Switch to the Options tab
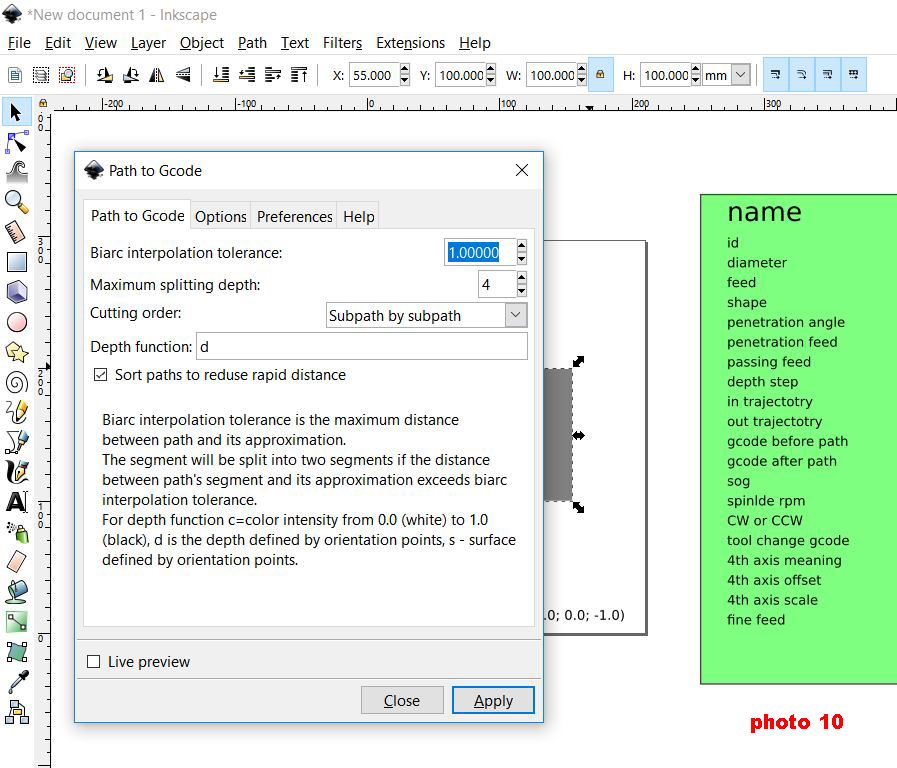 tap(221, 217)
